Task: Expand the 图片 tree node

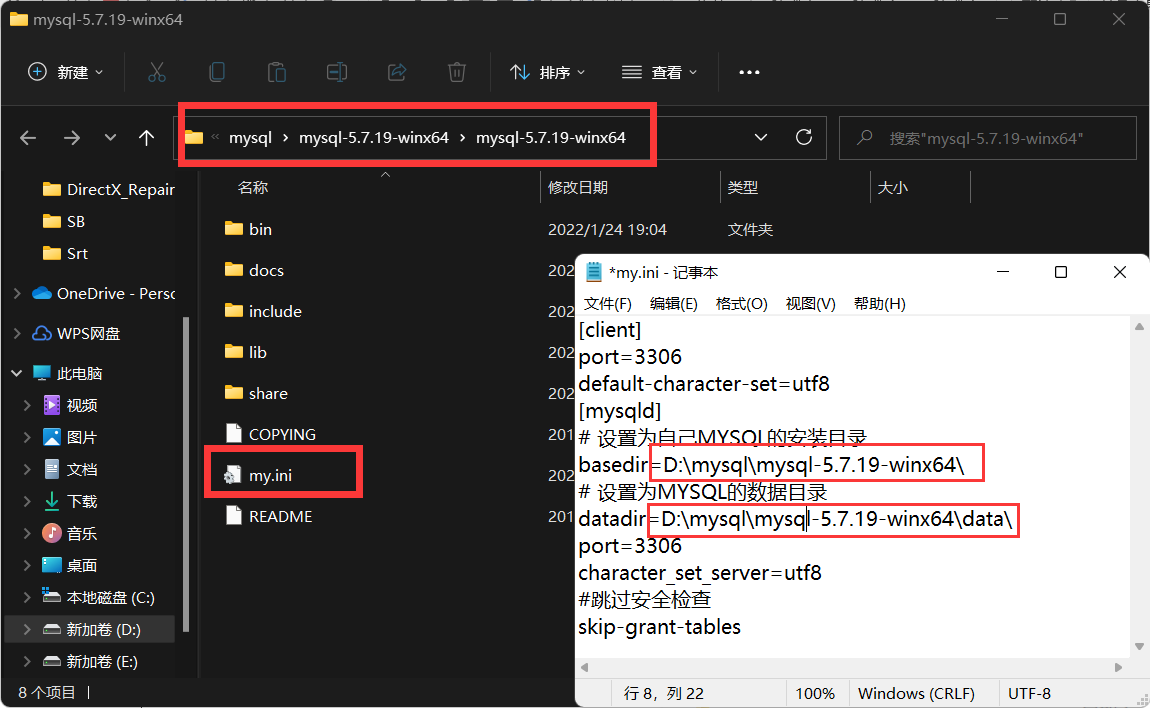Action: pos(27,437)
